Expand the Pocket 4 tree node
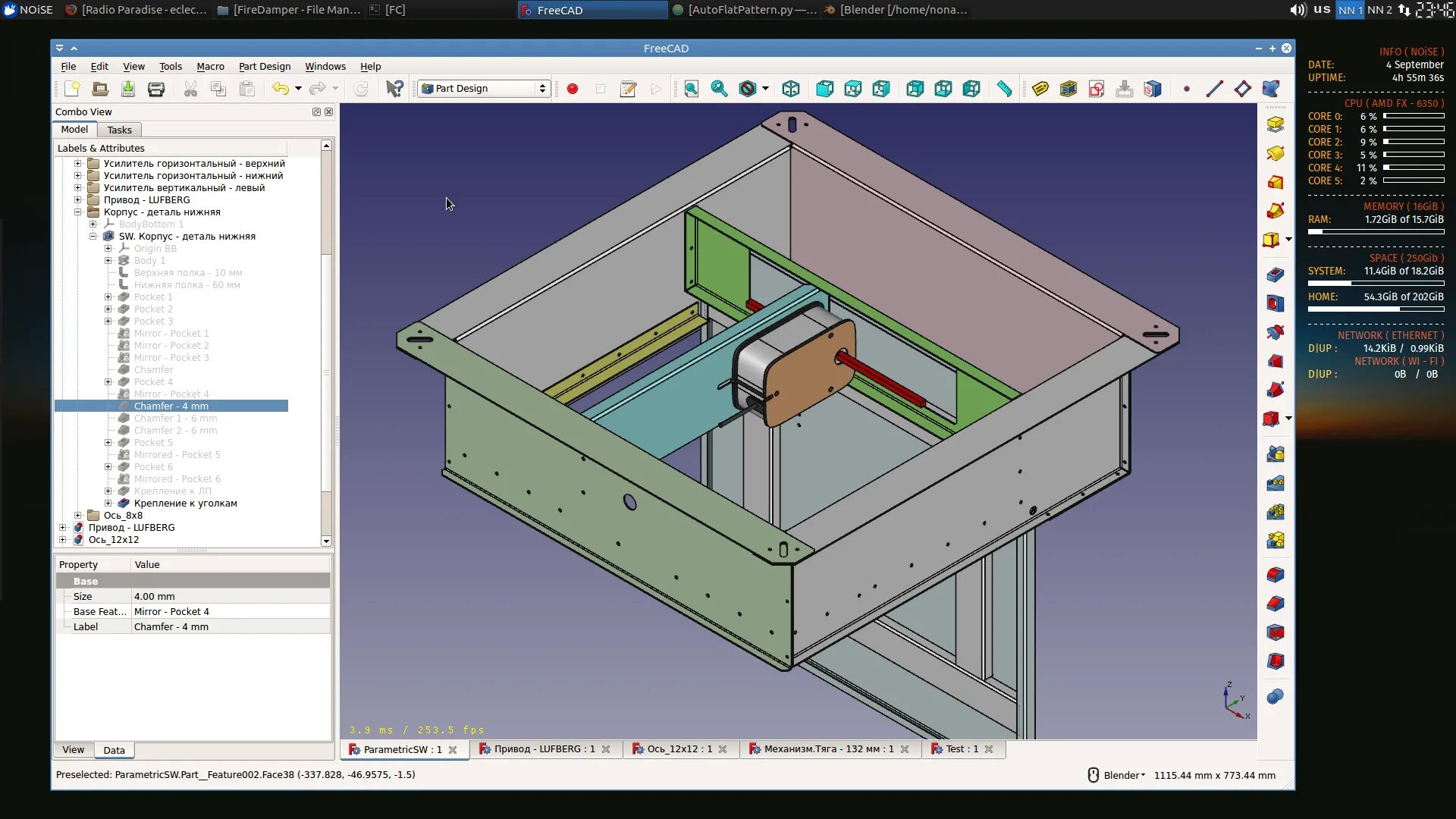 108,382
